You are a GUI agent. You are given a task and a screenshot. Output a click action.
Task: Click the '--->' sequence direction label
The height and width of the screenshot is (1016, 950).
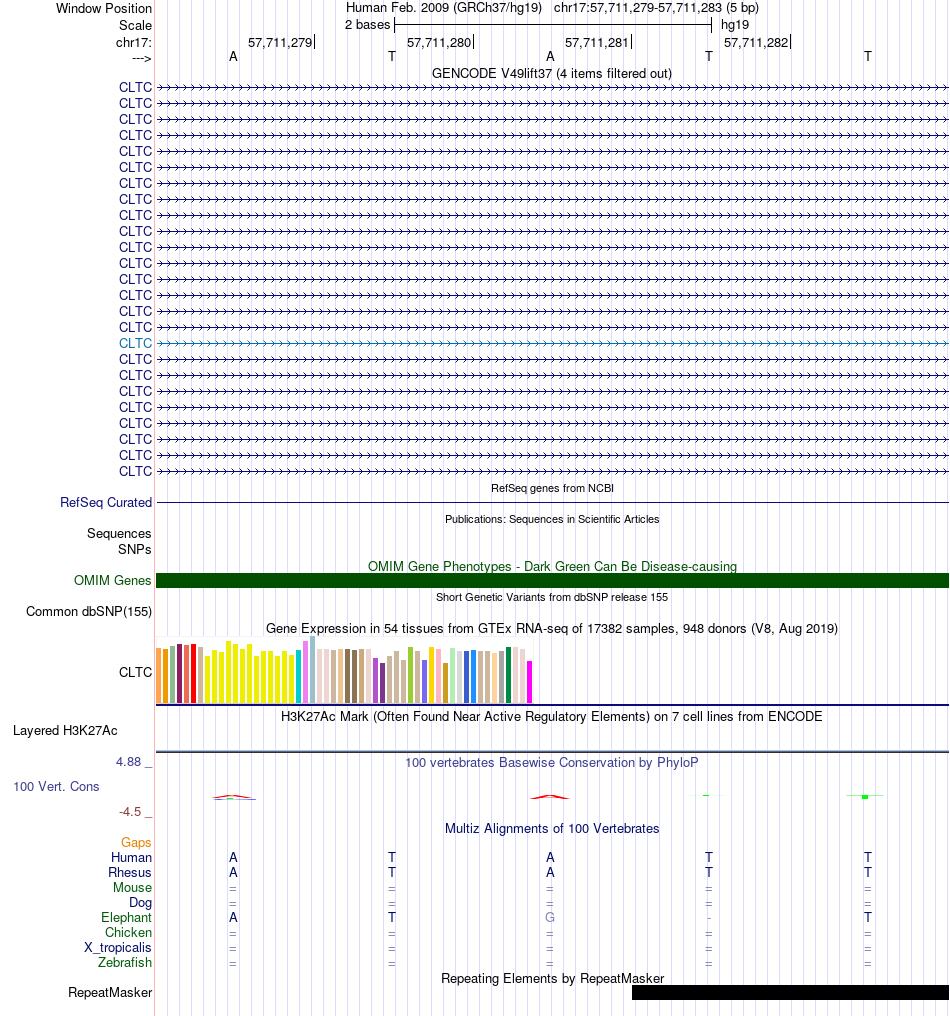[x=141, y=58]
